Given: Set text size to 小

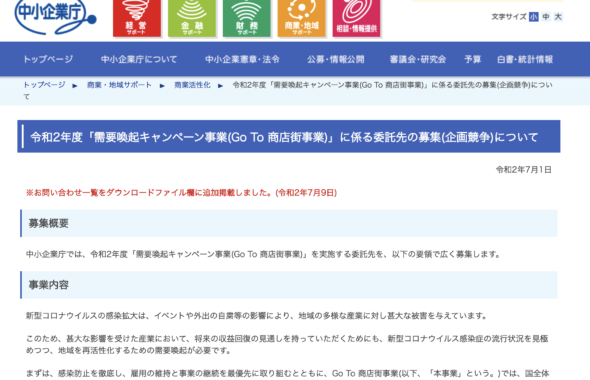Looking at the screenshot, I should [534, 17].
